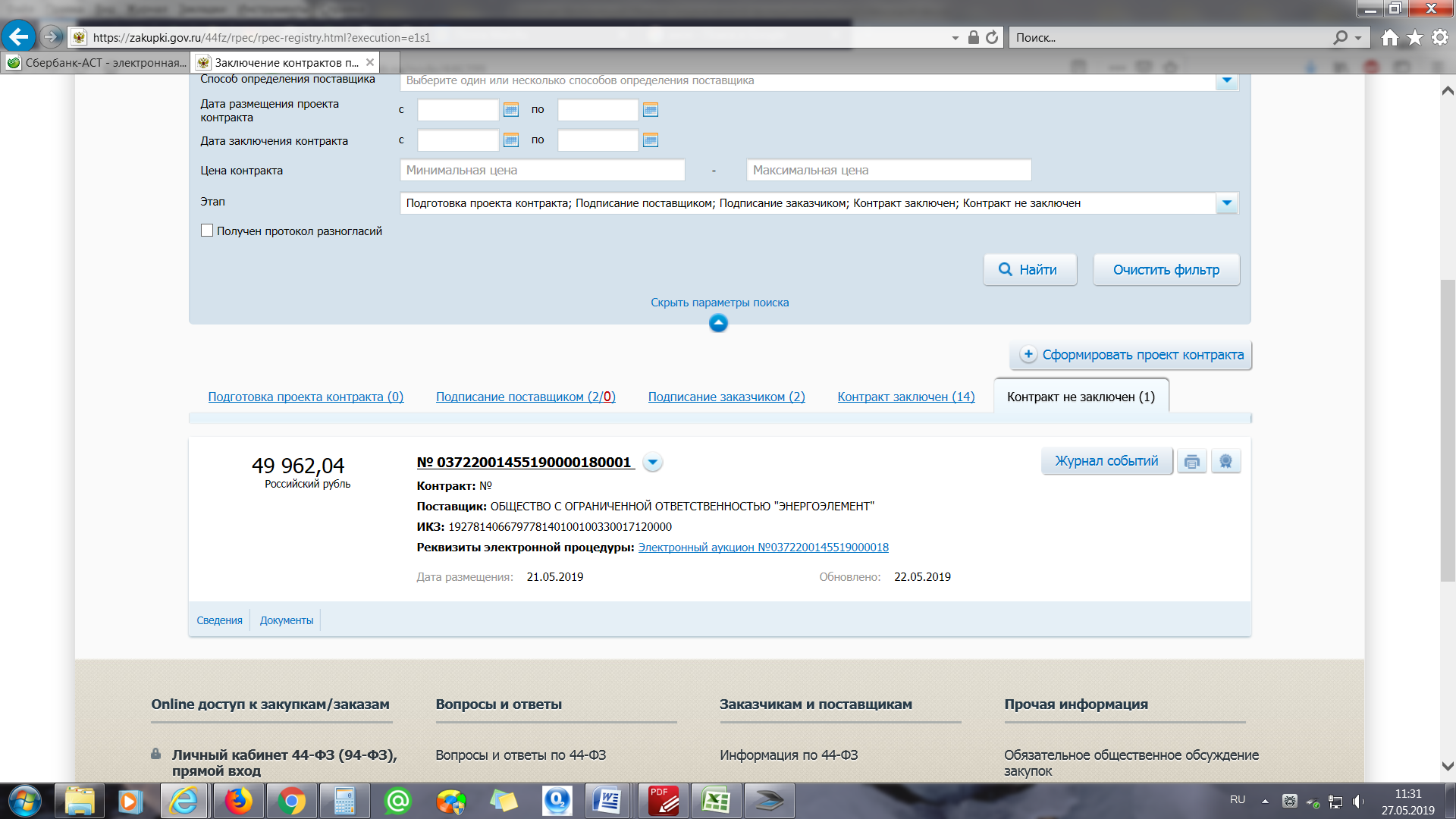Click Сформировать проект контракта button

pyautogui.click(x=1131, y=355)
